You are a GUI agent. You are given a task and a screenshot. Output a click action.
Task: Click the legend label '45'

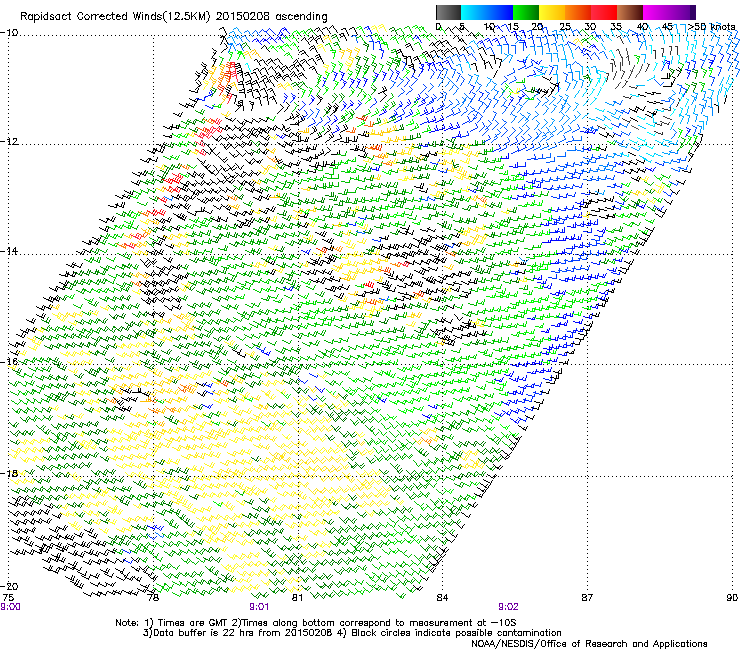667,26
